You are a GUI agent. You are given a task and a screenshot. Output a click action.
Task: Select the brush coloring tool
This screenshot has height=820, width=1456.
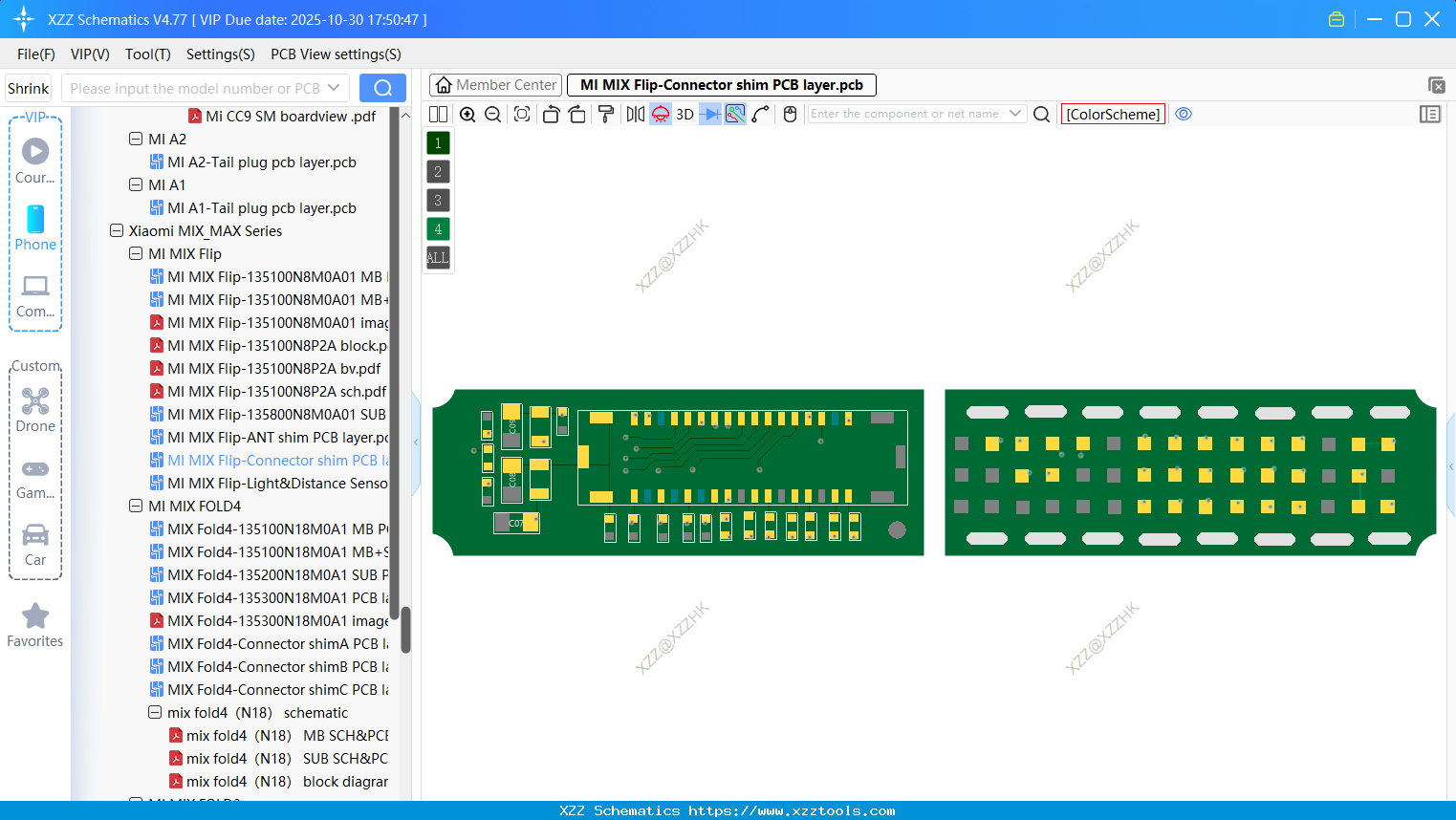click(606, 114)
